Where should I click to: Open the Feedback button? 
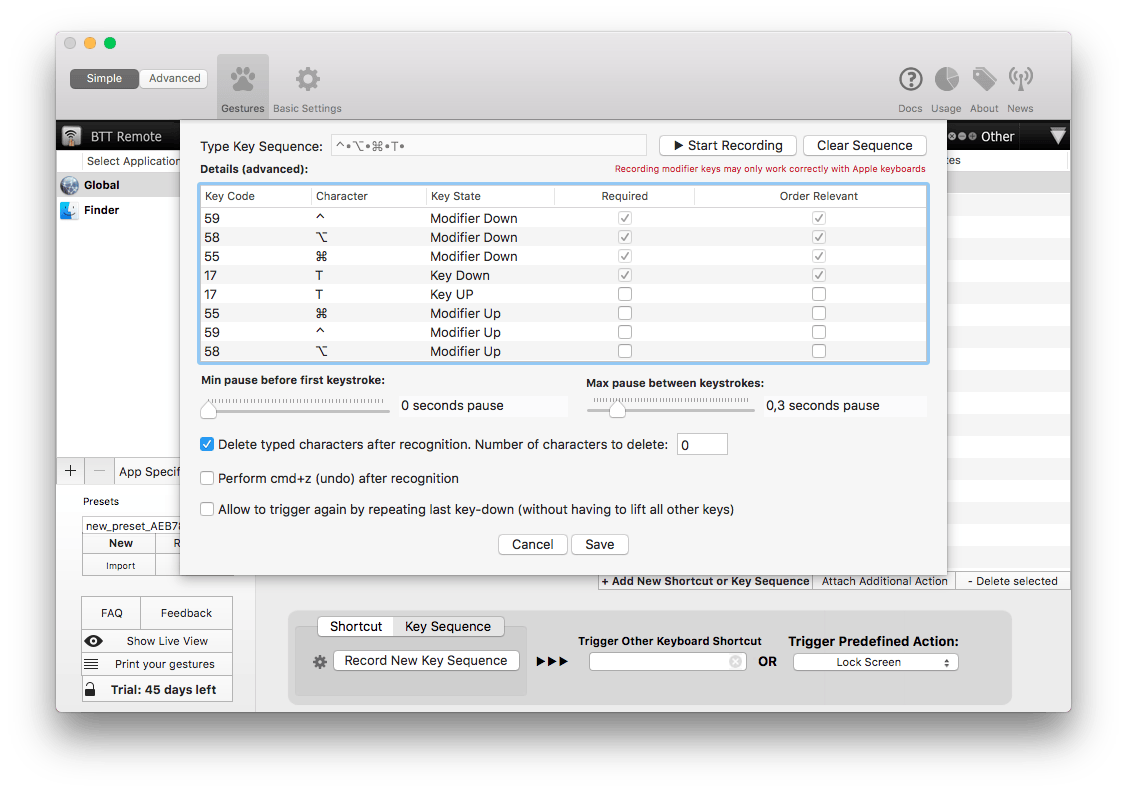pos(186,613)
